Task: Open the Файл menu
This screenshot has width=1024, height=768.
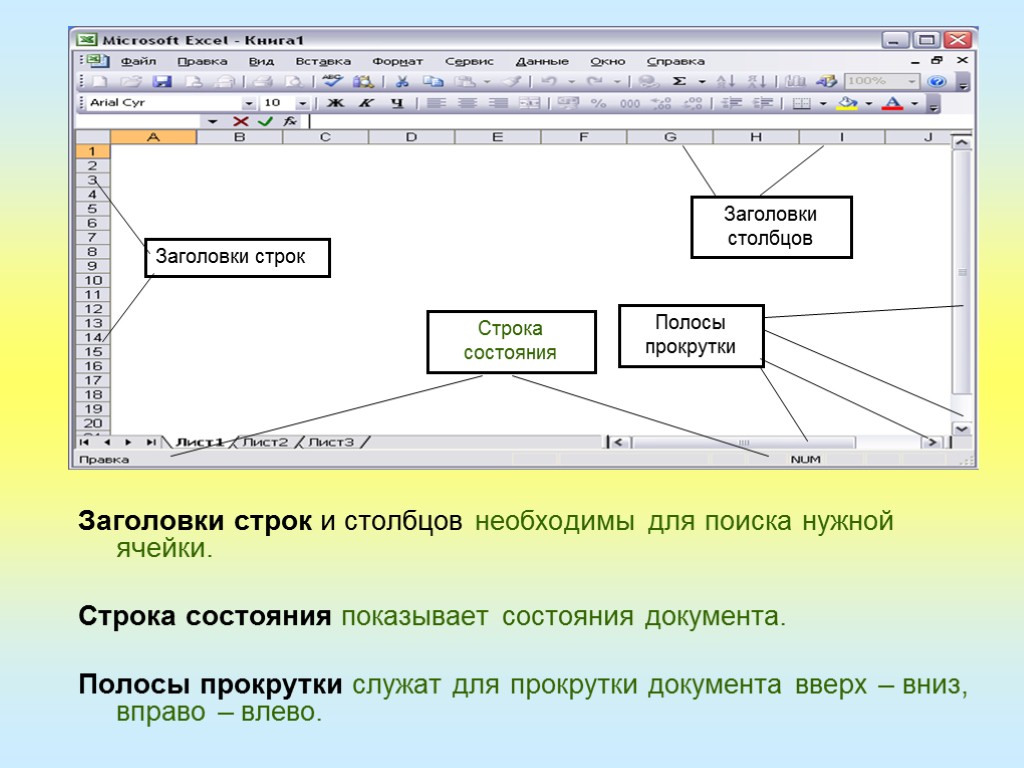Action: [x=138, y=61]
